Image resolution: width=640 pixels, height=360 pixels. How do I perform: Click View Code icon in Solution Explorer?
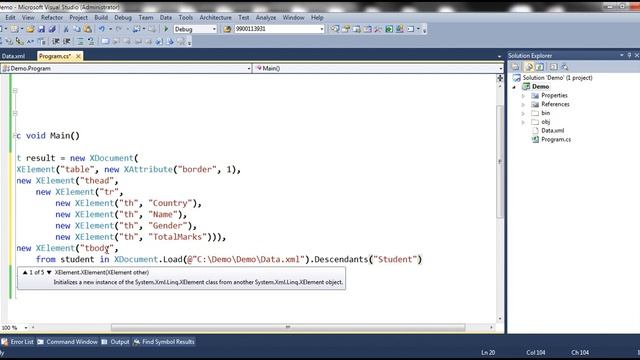click(553, 67)
